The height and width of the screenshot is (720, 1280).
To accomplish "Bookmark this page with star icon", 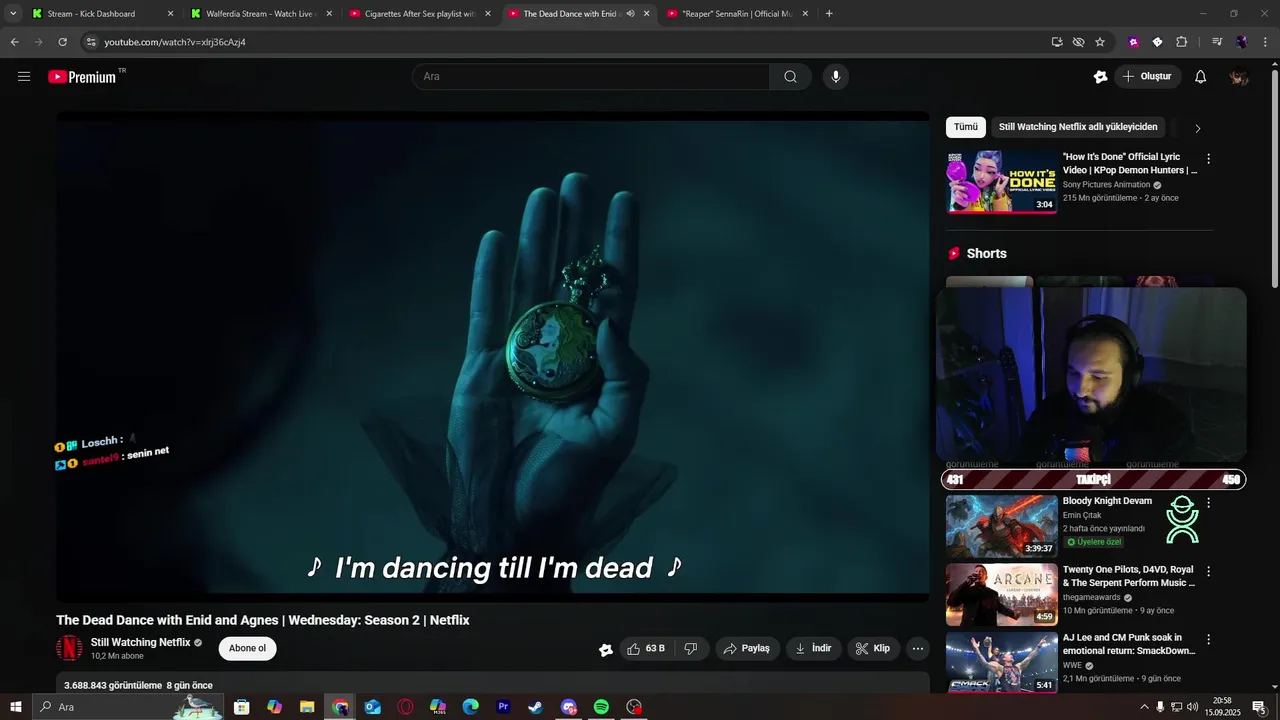I will click(1100, 42).
